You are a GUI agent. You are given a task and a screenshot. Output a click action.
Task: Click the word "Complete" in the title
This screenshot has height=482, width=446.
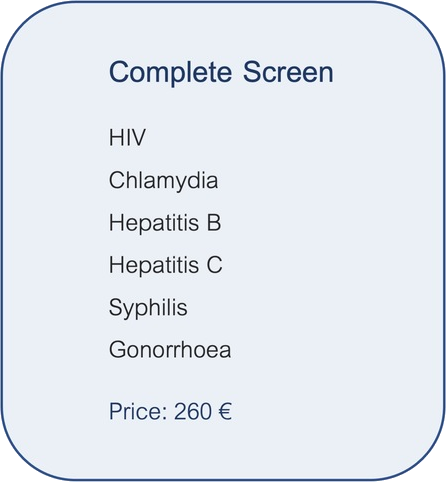[170, 73]
